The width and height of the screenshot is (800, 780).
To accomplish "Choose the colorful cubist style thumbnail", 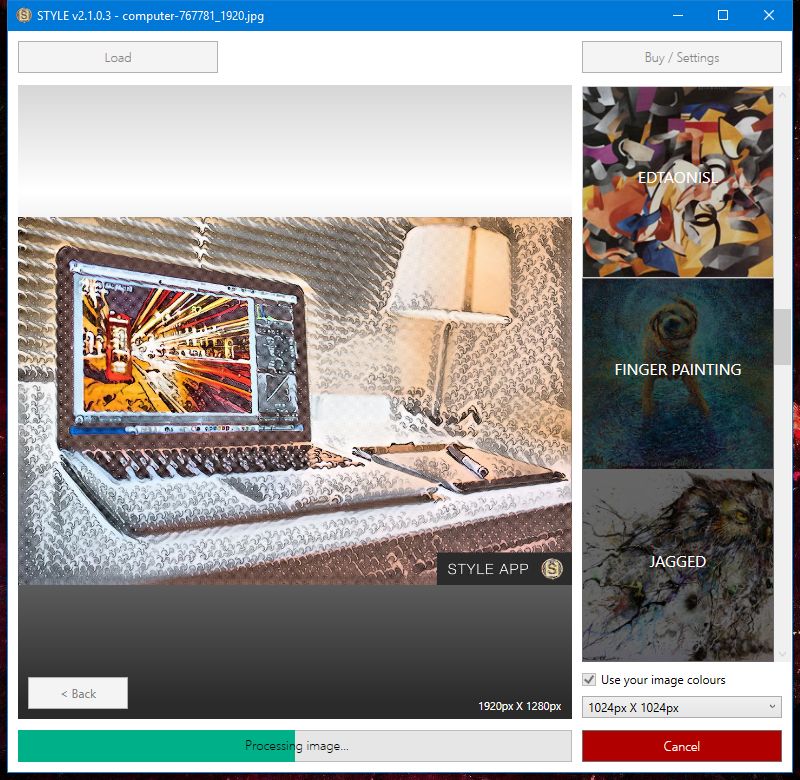I will point(678,182).
